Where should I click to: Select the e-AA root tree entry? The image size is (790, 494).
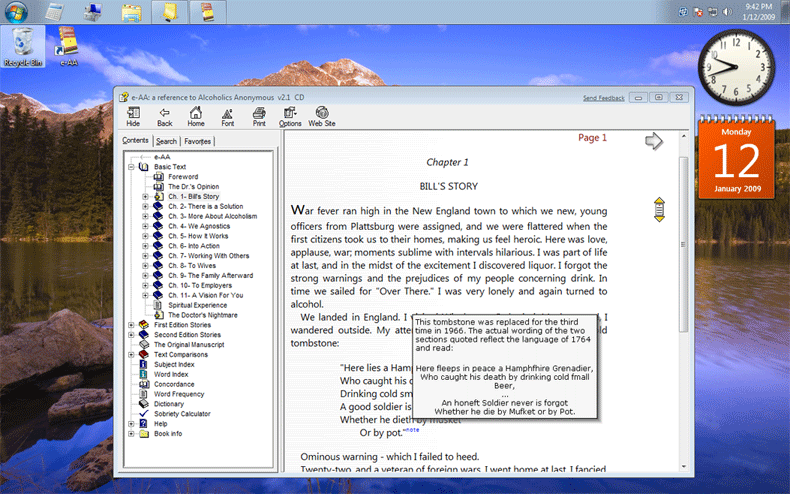pyautogui.click(x=162, y=157)
